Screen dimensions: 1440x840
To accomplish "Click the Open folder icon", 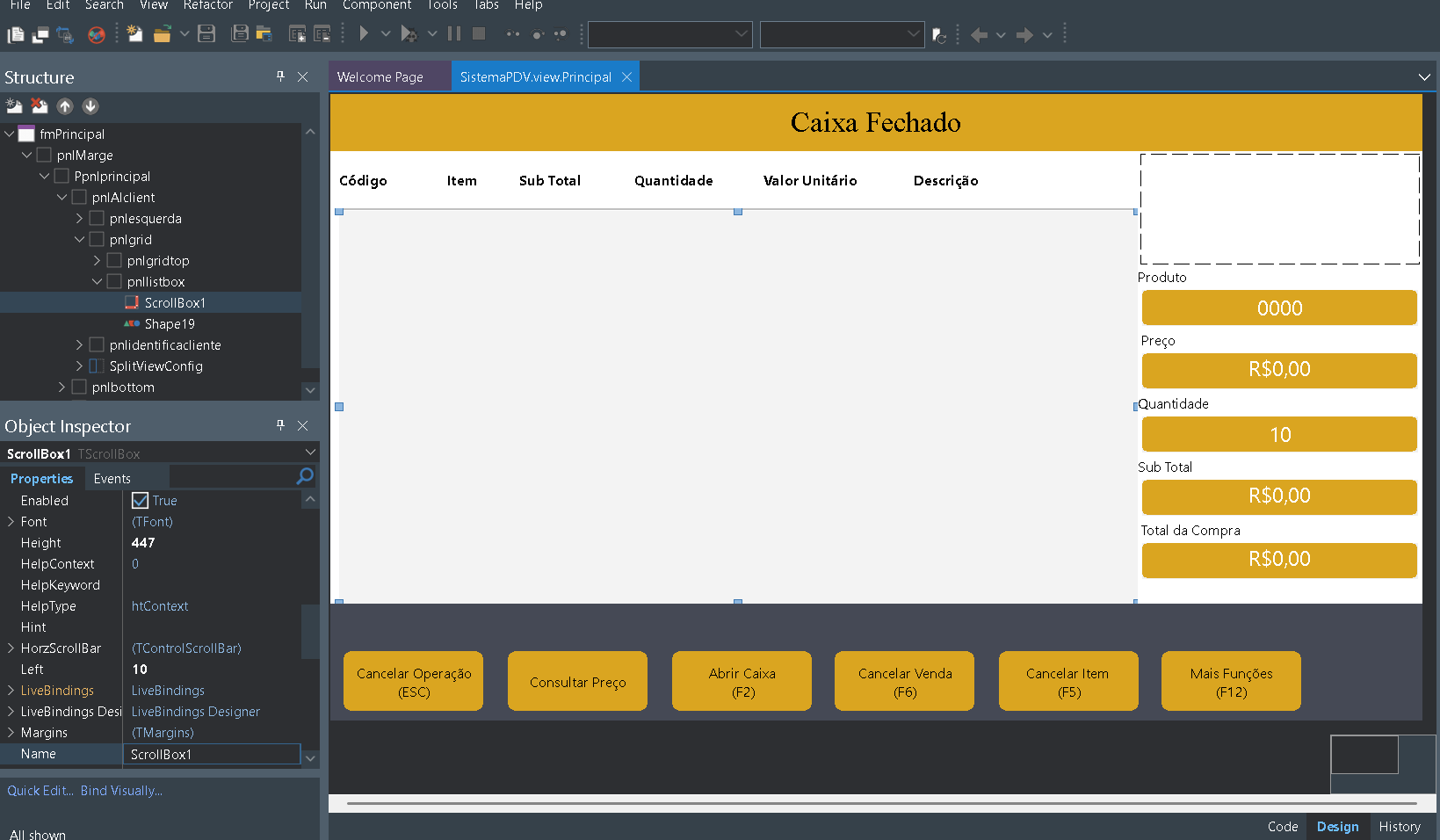I will pos(162,34).
